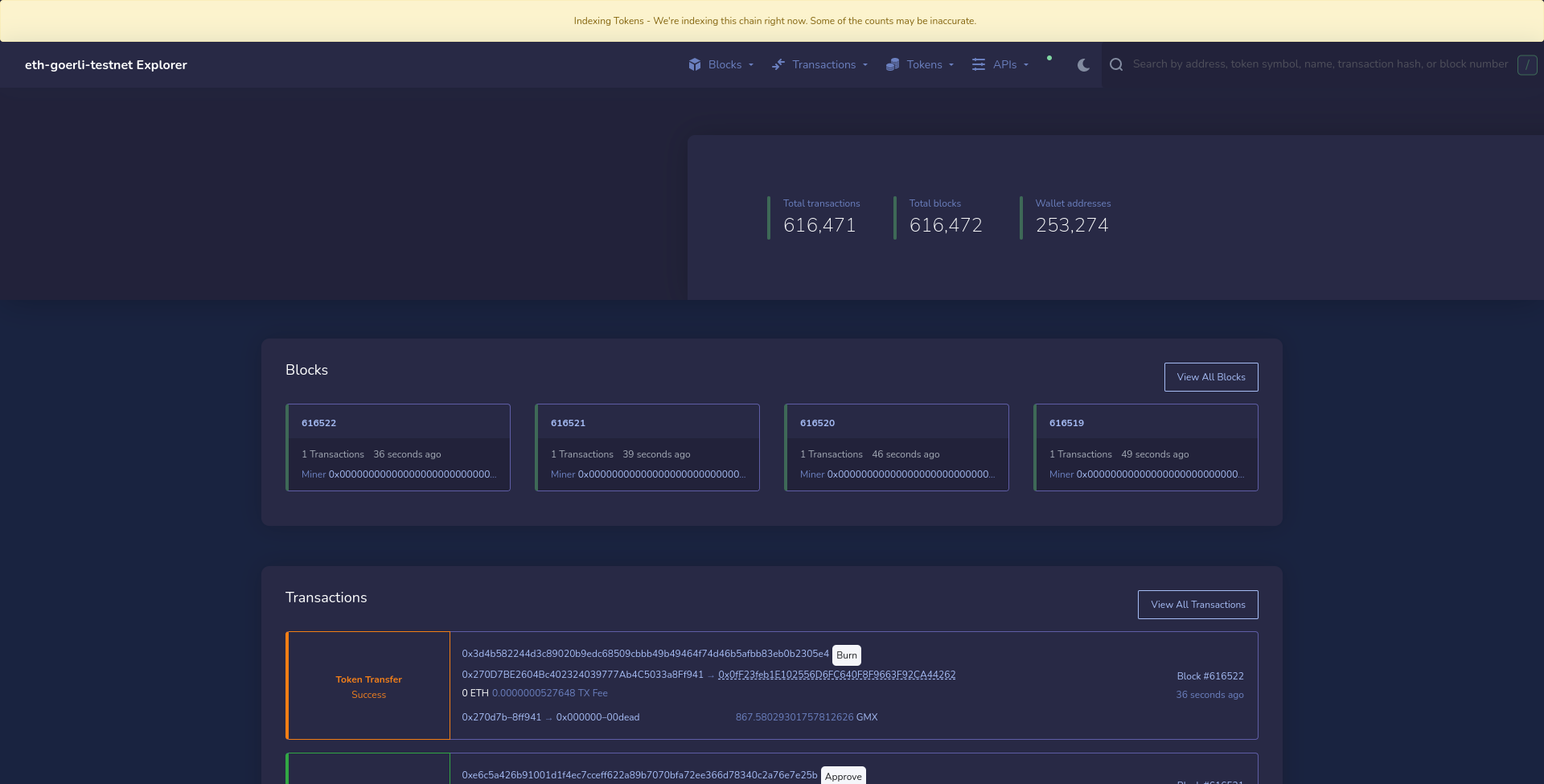Open block 616521 link
The width and height of the screenshot is (1544, 784).
(x=568, y=423)
